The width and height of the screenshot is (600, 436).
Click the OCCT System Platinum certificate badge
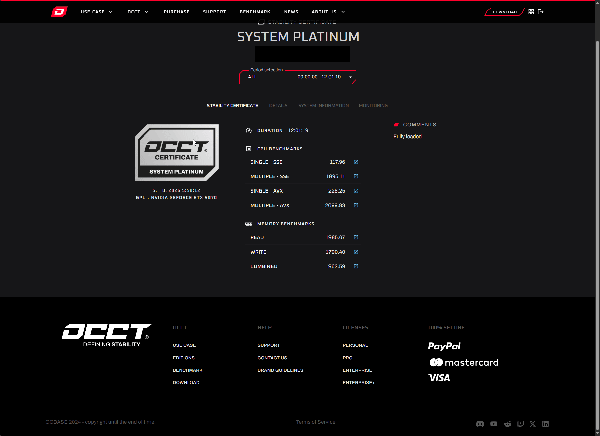(x=177, y=152)
